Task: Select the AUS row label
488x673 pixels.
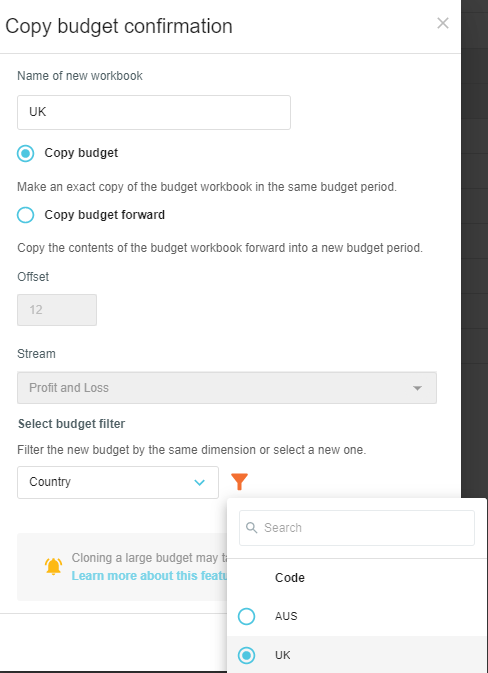Action: point(286,616)
